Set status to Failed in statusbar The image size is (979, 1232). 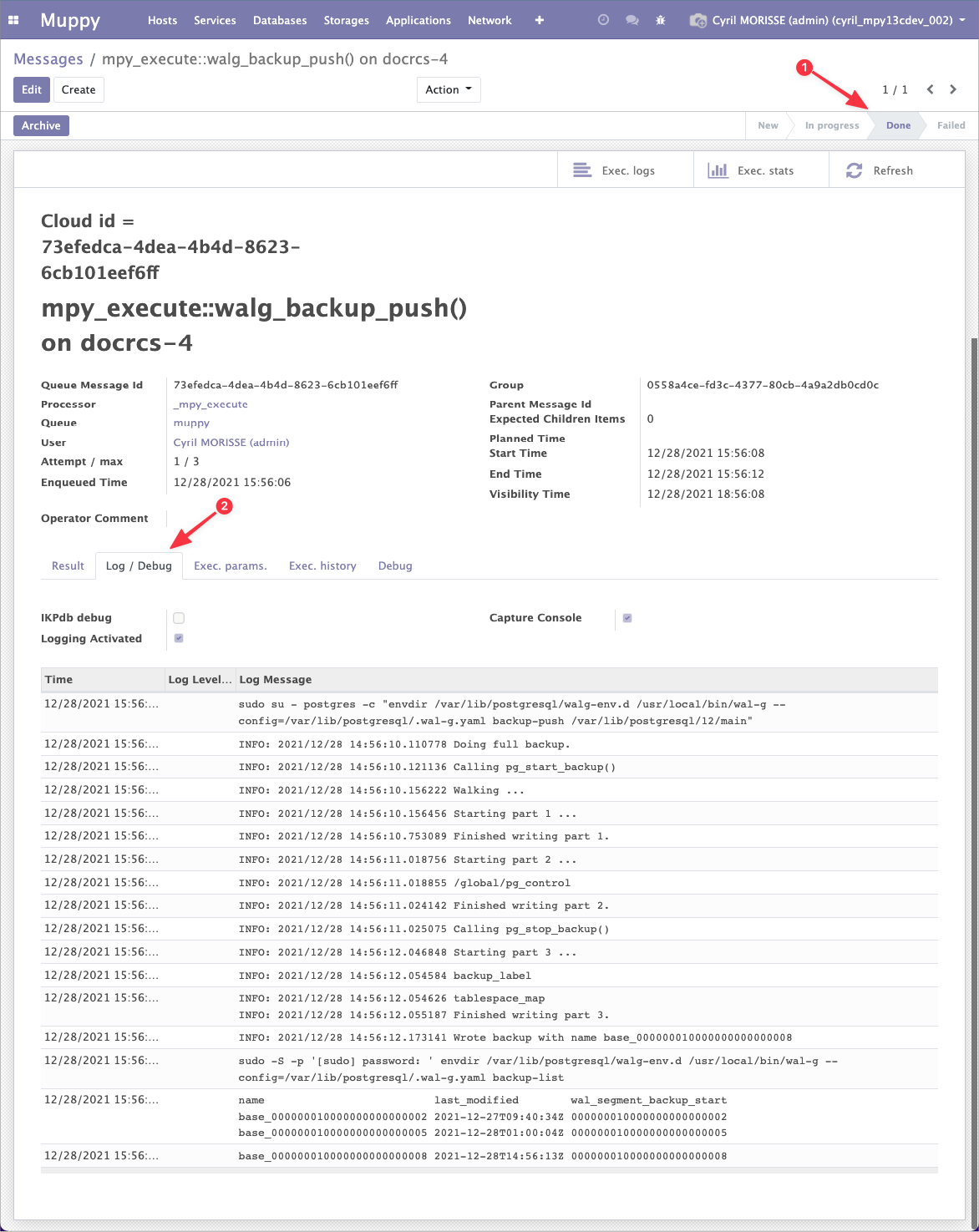[x=951, y=125]
